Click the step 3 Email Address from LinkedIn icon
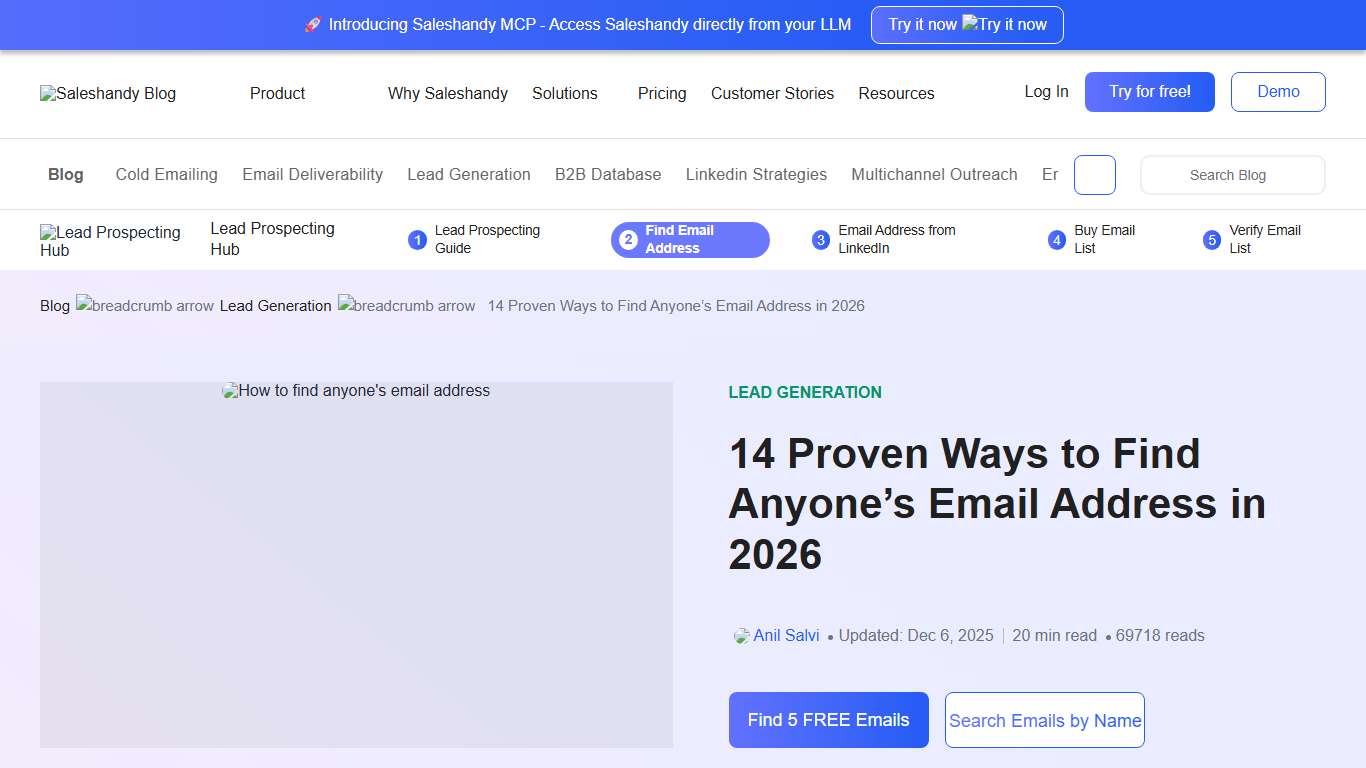This screenshot has height=768, width=1366. [821, 240]
